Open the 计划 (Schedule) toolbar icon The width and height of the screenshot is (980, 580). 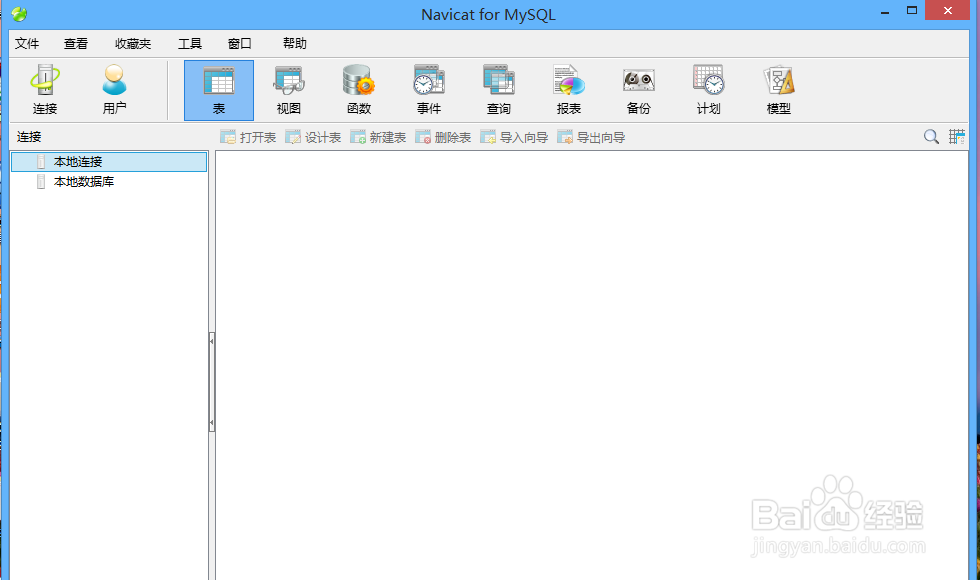[x=709, y=90]
